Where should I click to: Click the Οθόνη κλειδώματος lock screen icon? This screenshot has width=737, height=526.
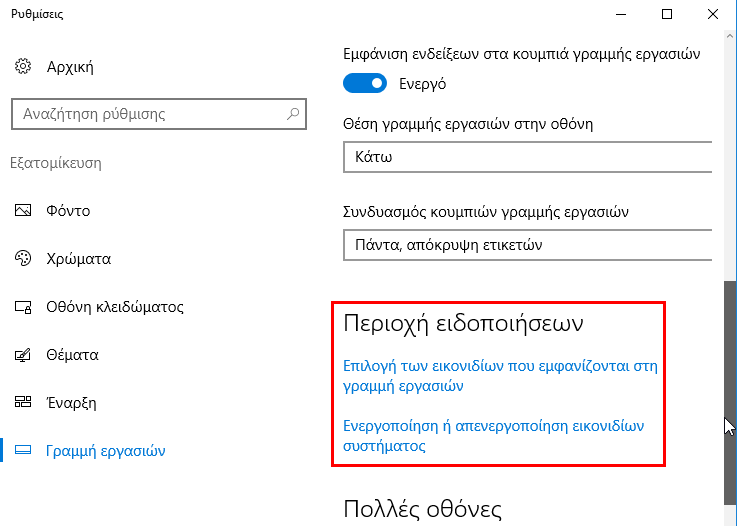pos(23,307)
